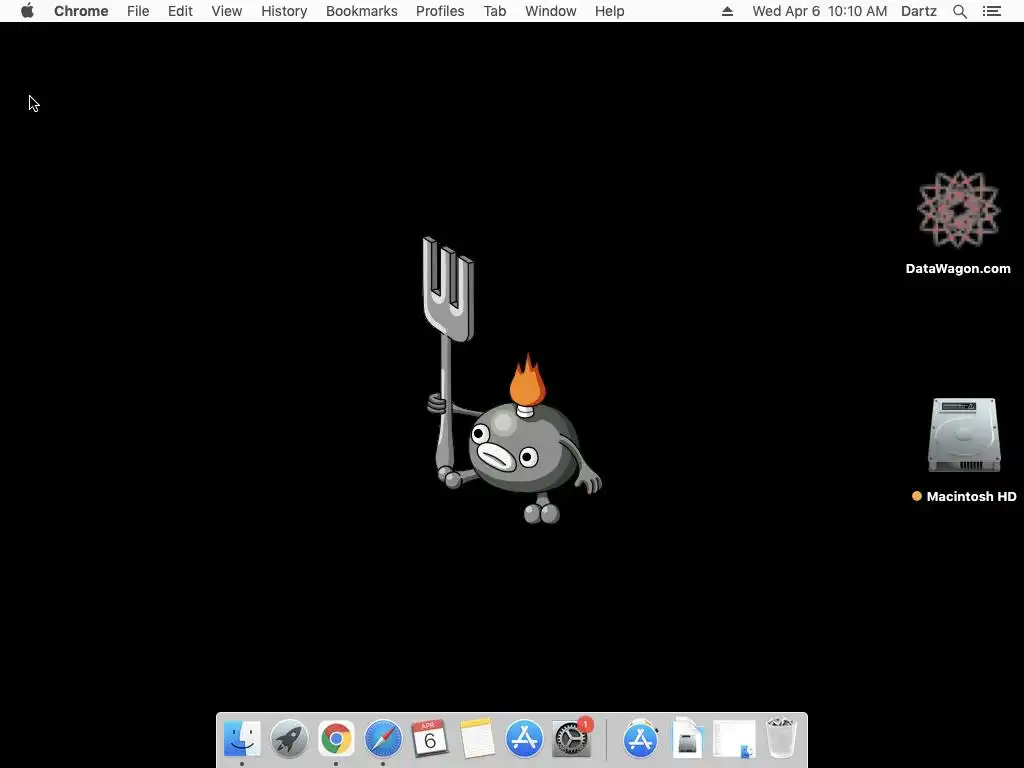Open the Help menu

609,11
